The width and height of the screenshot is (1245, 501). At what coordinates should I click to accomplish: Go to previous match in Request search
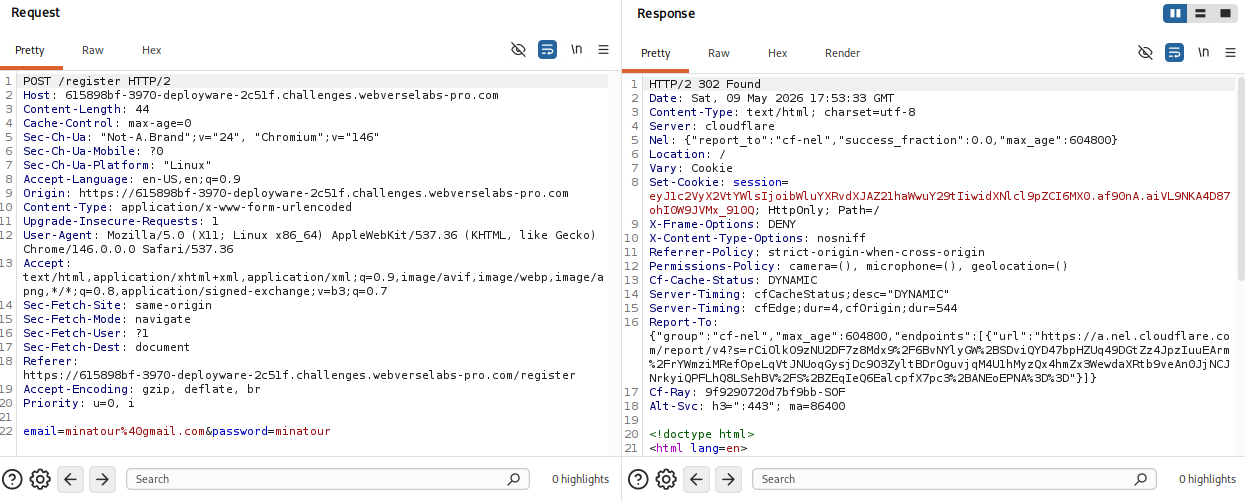[70, 479]
